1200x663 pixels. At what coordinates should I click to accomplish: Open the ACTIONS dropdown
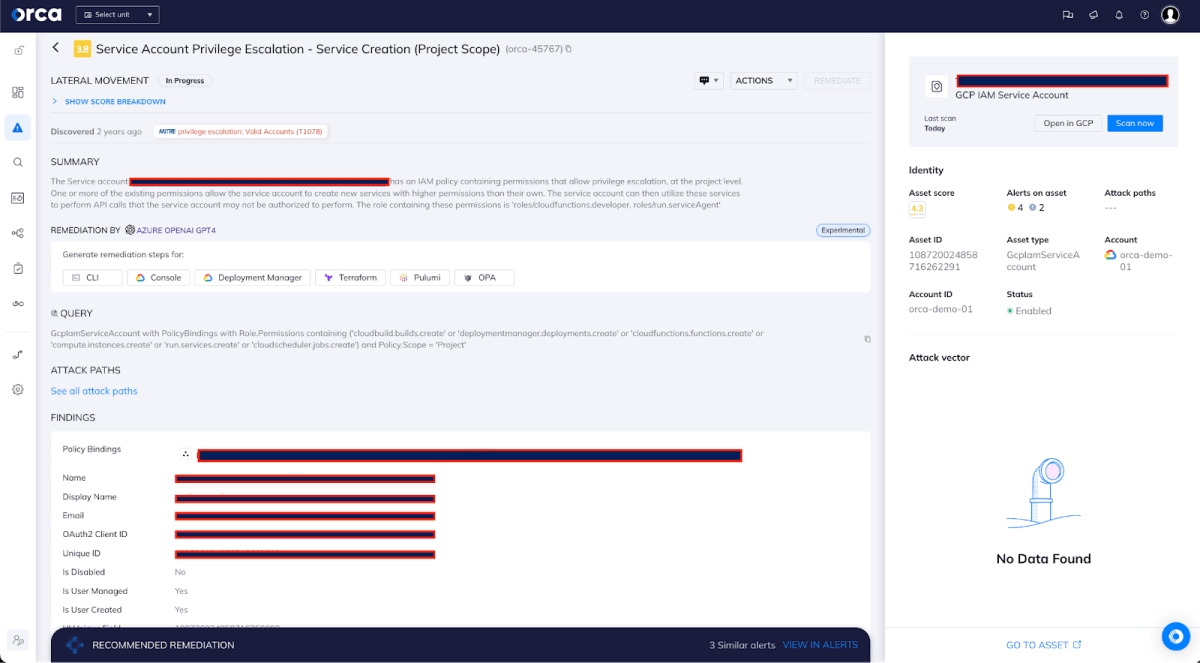[x=764, y=81]
